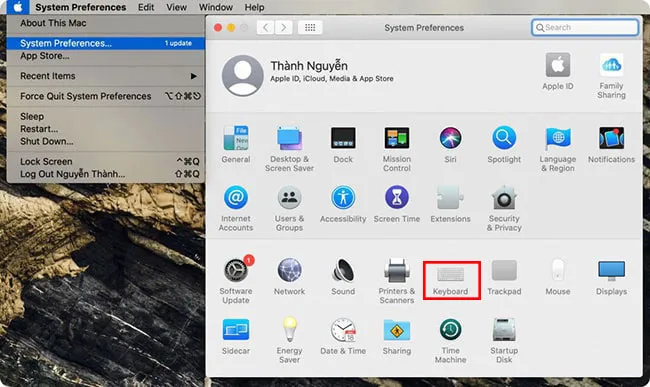Open Date & Time preferences
This screenshot has width=650, height=387.
pos(343,336)
